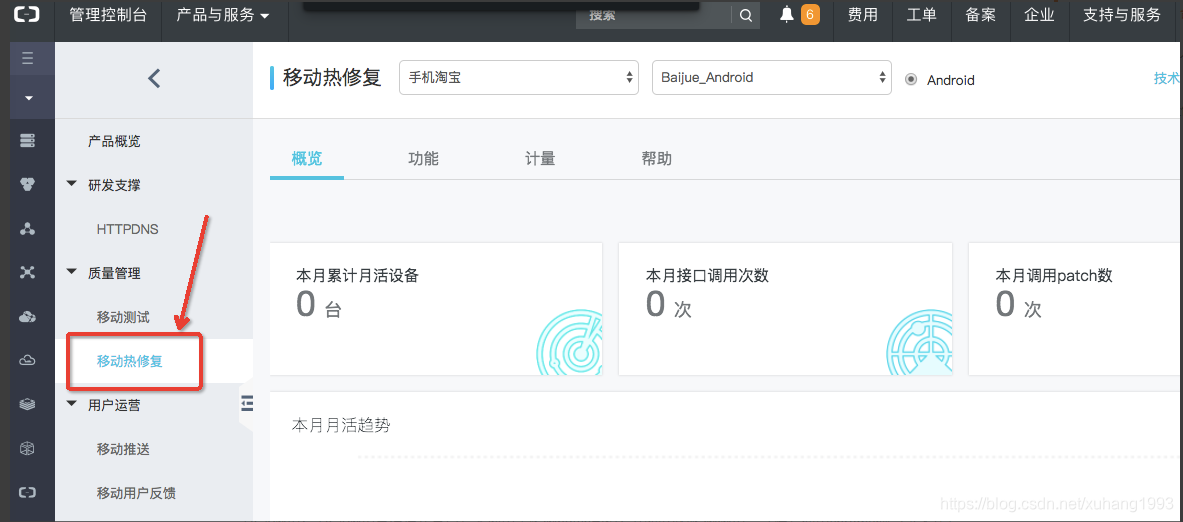Image resolution: width=1183 pixels, height=522 pixels.
Task: Click the 本月月活趋势 heading
Action: (341, 425)
